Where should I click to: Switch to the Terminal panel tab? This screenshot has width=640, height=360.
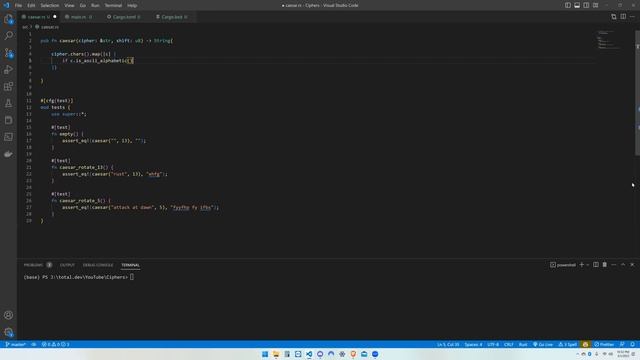point(130,265)
